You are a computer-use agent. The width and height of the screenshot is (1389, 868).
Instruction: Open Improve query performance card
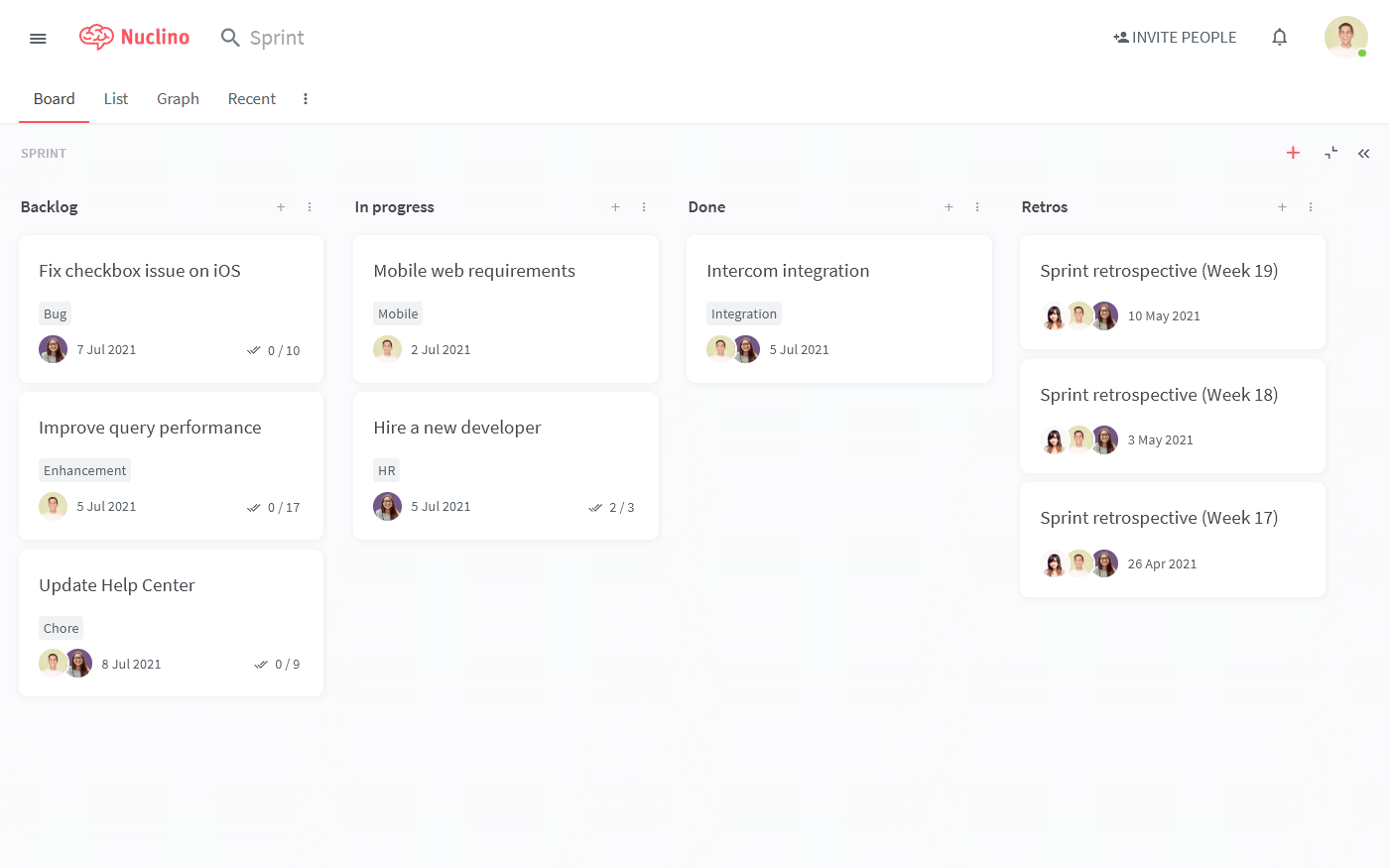171,465
